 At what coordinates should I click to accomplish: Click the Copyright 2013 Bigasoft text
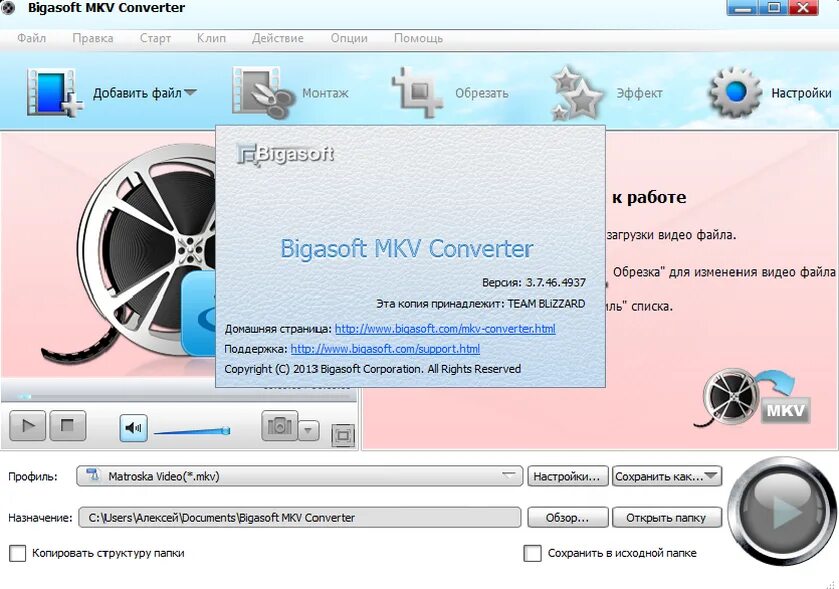[x=372, y=369]
